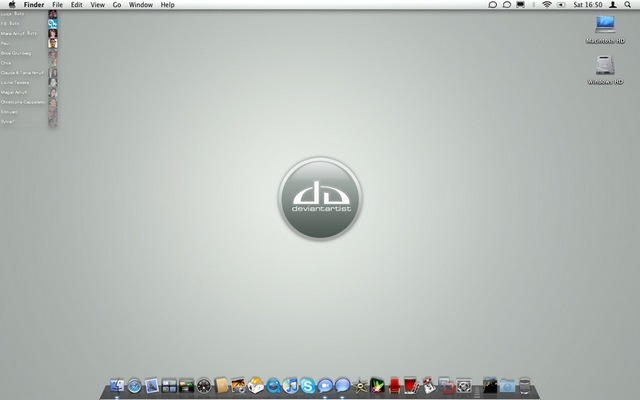Open the Apple menu
This screenshot has width=640, height=400.
tap(12, 5)
